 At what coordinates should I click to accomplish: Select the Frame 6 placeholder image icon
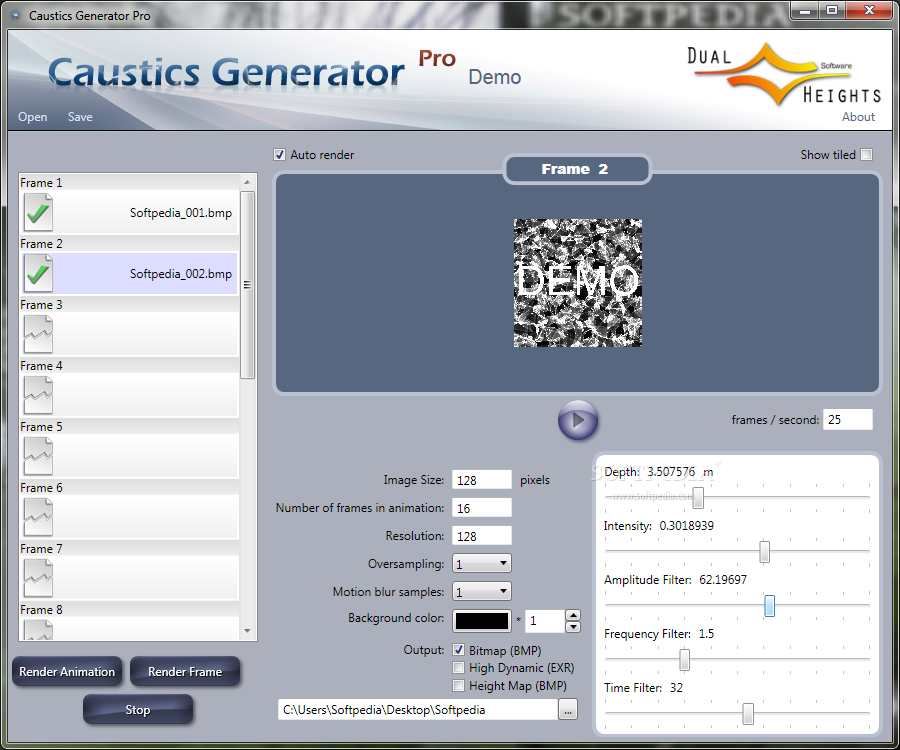pyautogui.click(x=38, y=517)
